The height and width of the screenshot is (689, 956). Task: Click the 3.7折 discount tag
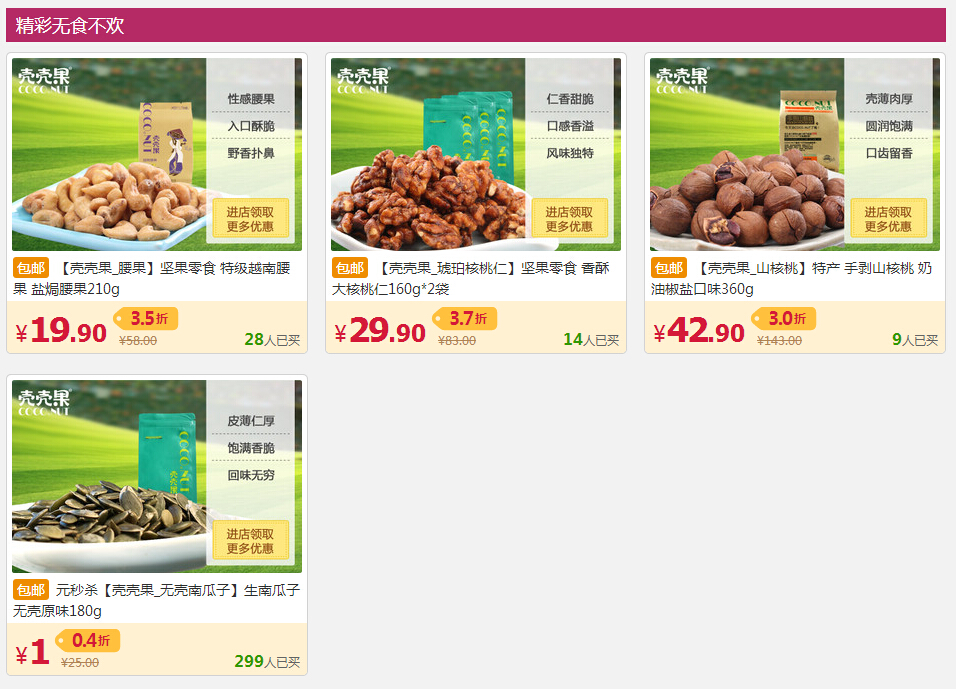(x=465, y=318)
